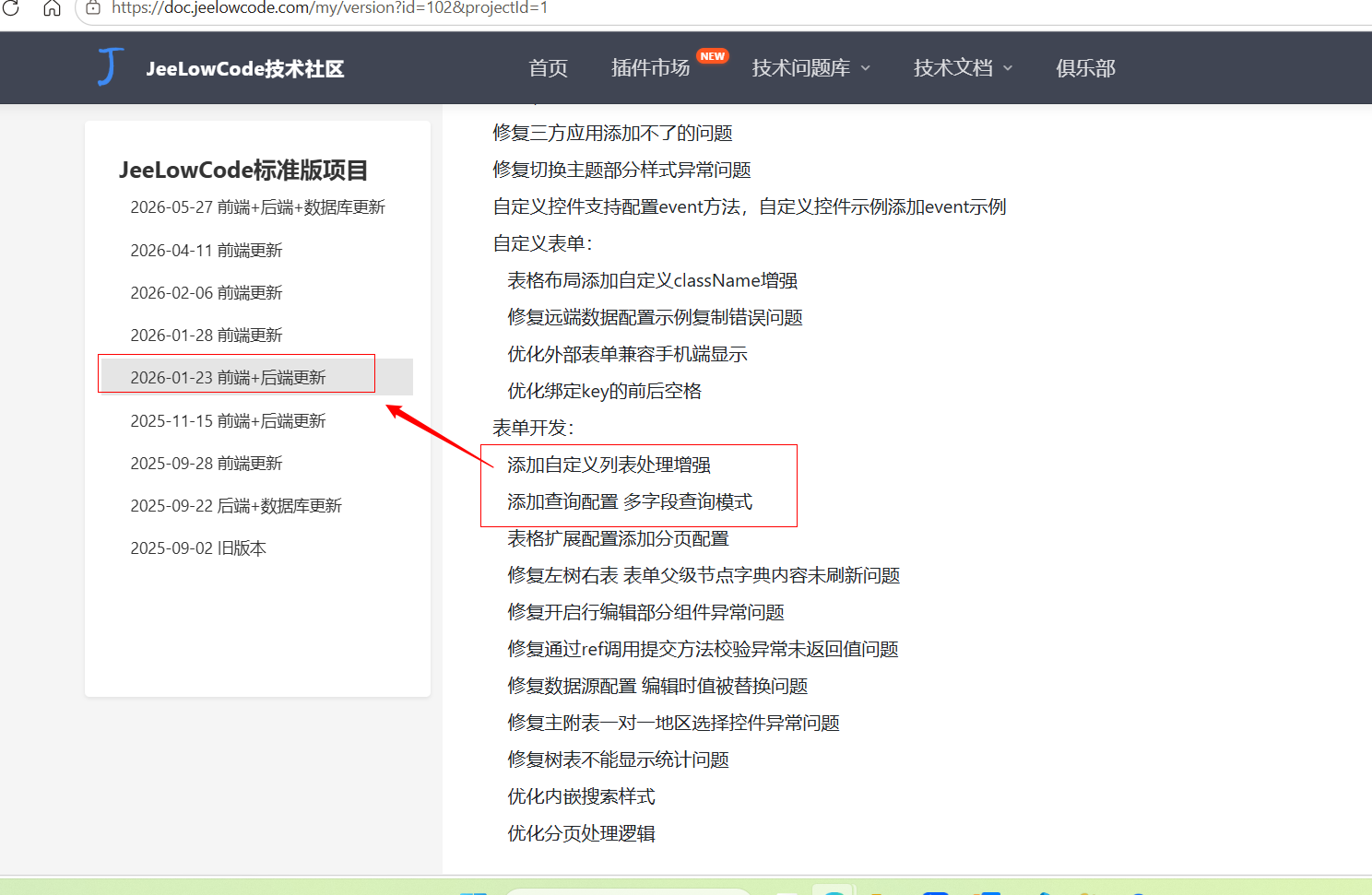Image resolution: width=1372 pixels, height=895 pixels.
Task: Click the line 优化分页处理逻辑
Action: point(581,834)
